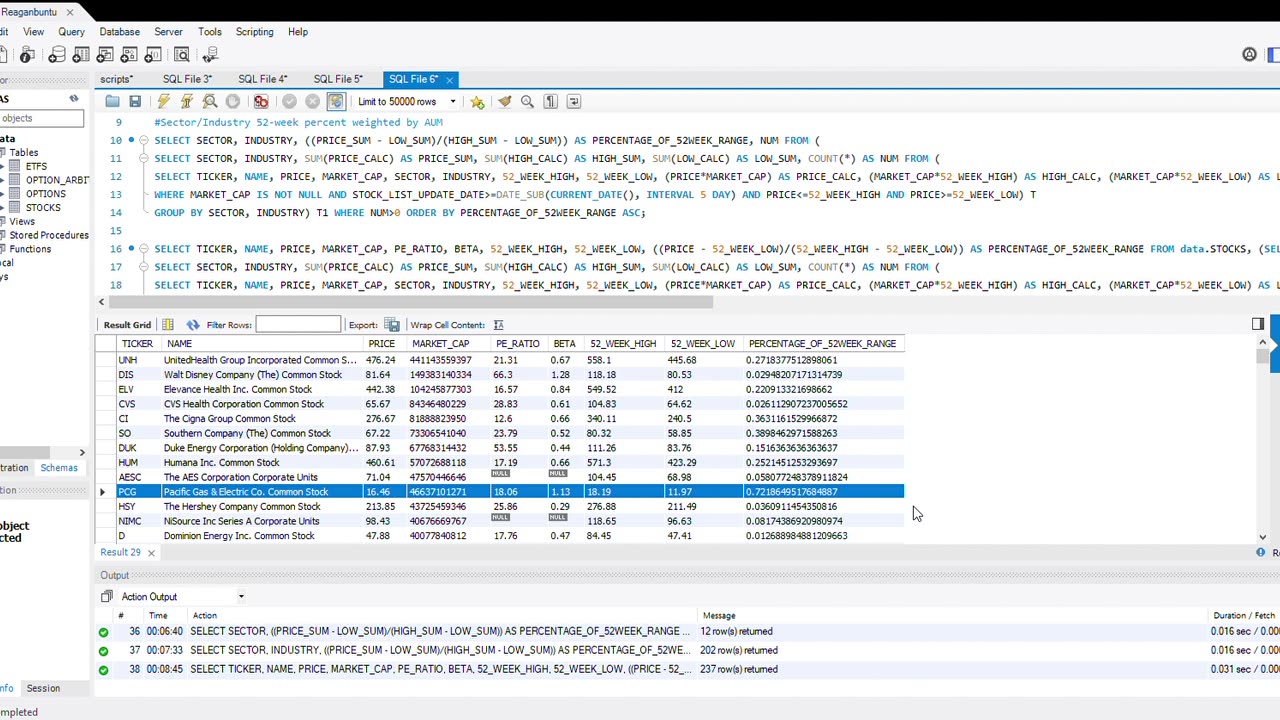The height and width of the screenshot is (720, 1280).
Task: Open the Database menu
Action: (x=119, y=32)
